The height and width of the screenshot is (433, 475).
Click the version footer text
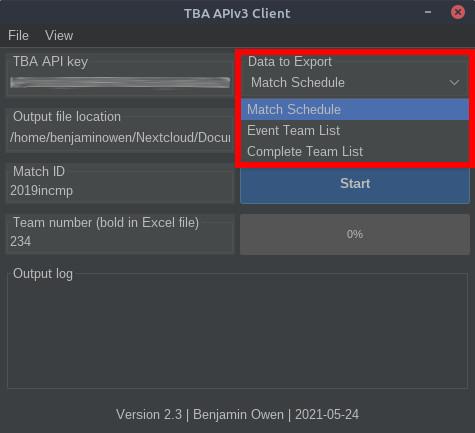(237, 415)
